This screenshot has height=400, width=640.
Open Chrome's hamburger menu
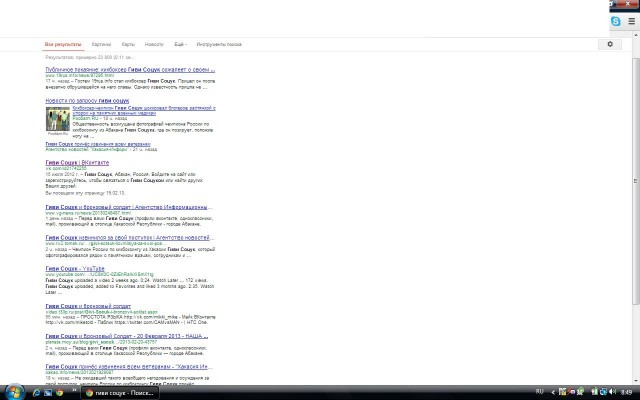click(x=631, y=21)
